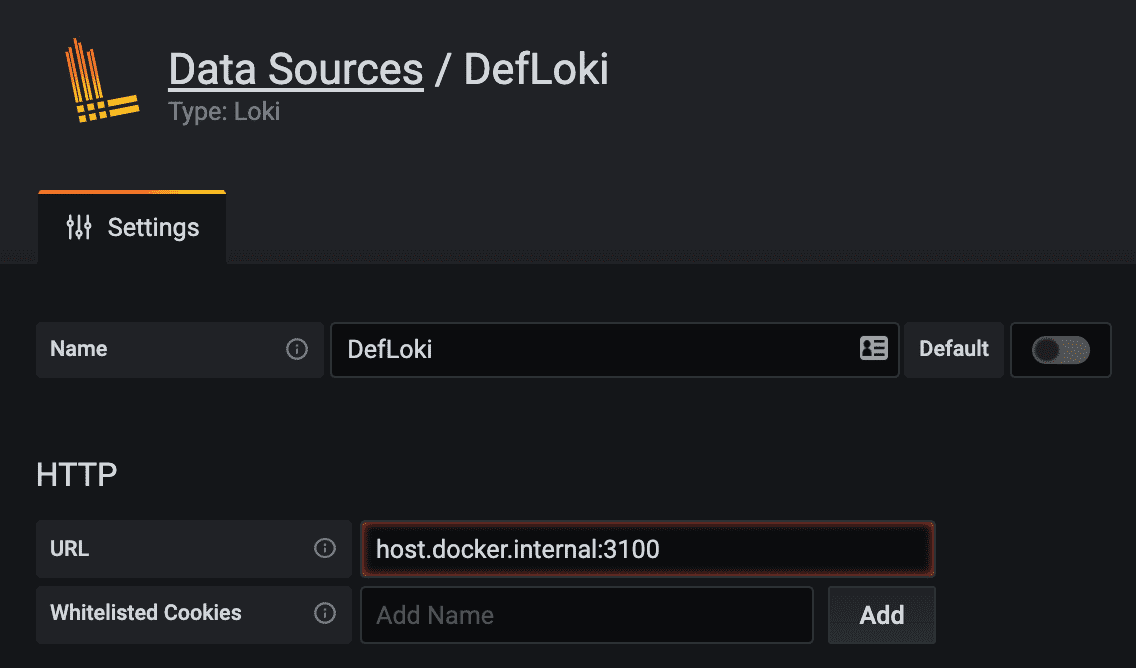Screen dimensions: 1136x668
Task: Click the URL field label
Action: pyautogui.click(x=70, y=548)
